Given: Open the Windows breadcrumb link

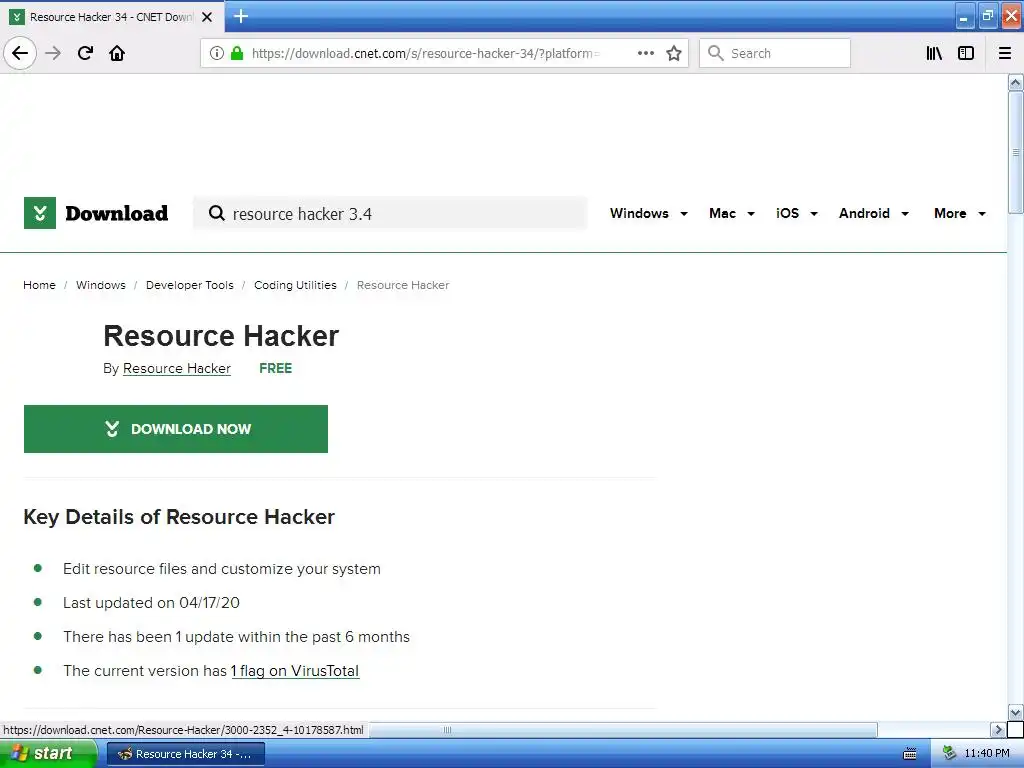Looking at the screenshot, I should [x=101, y=285].
